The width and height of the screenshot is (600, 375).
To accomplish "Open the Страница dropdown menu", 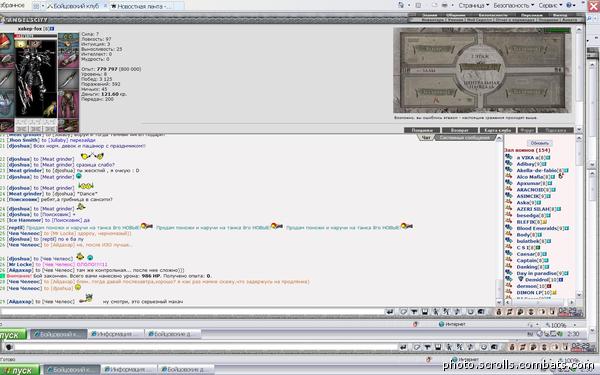I will point(473,5).
